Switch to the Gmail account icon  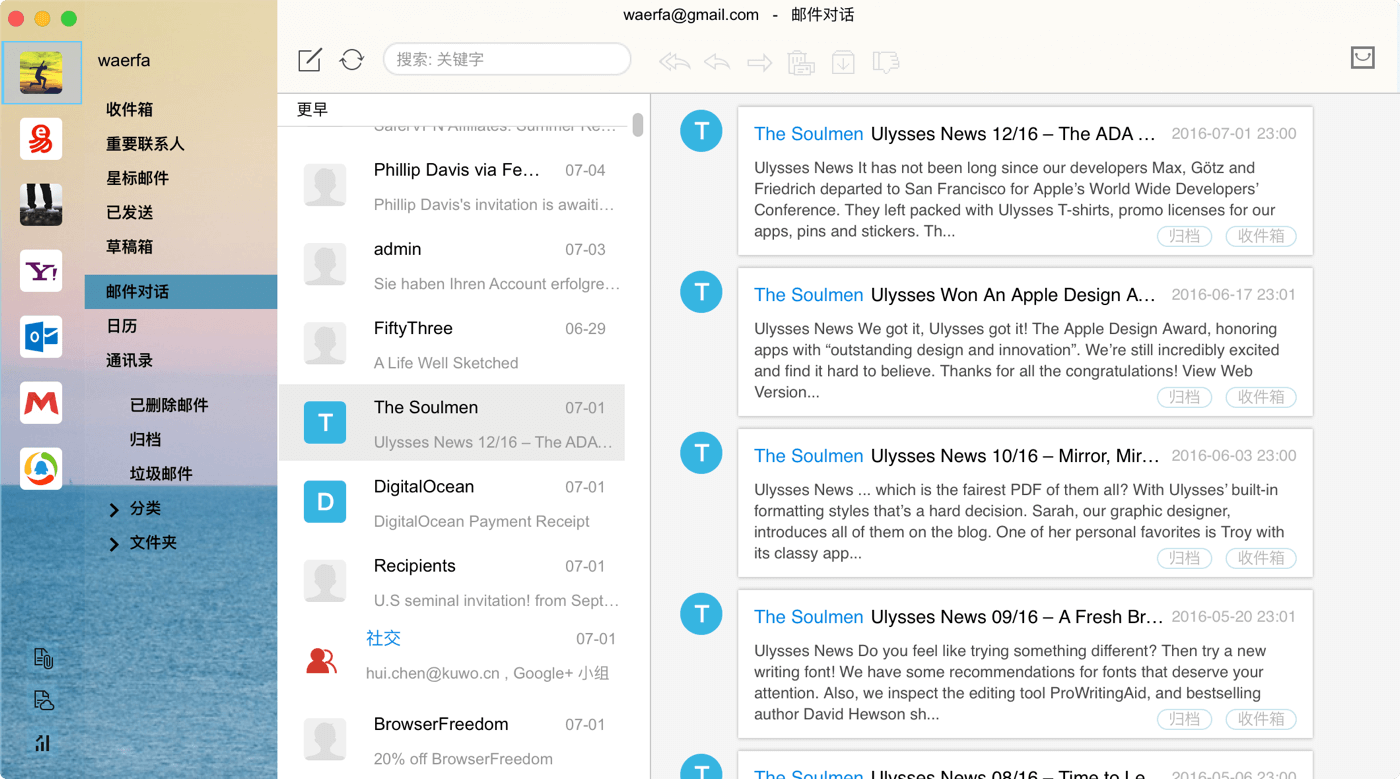41,403
